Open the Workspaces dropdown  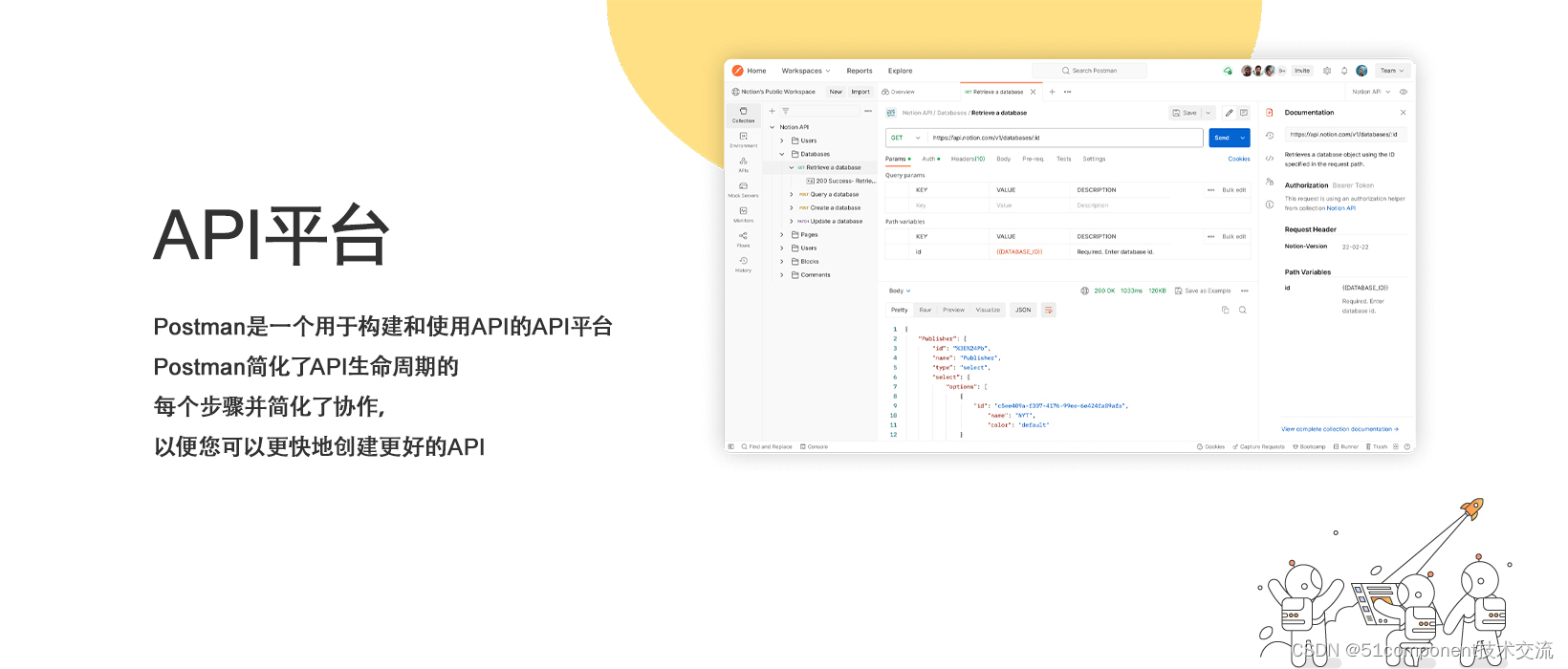click(x=806, y=71)
